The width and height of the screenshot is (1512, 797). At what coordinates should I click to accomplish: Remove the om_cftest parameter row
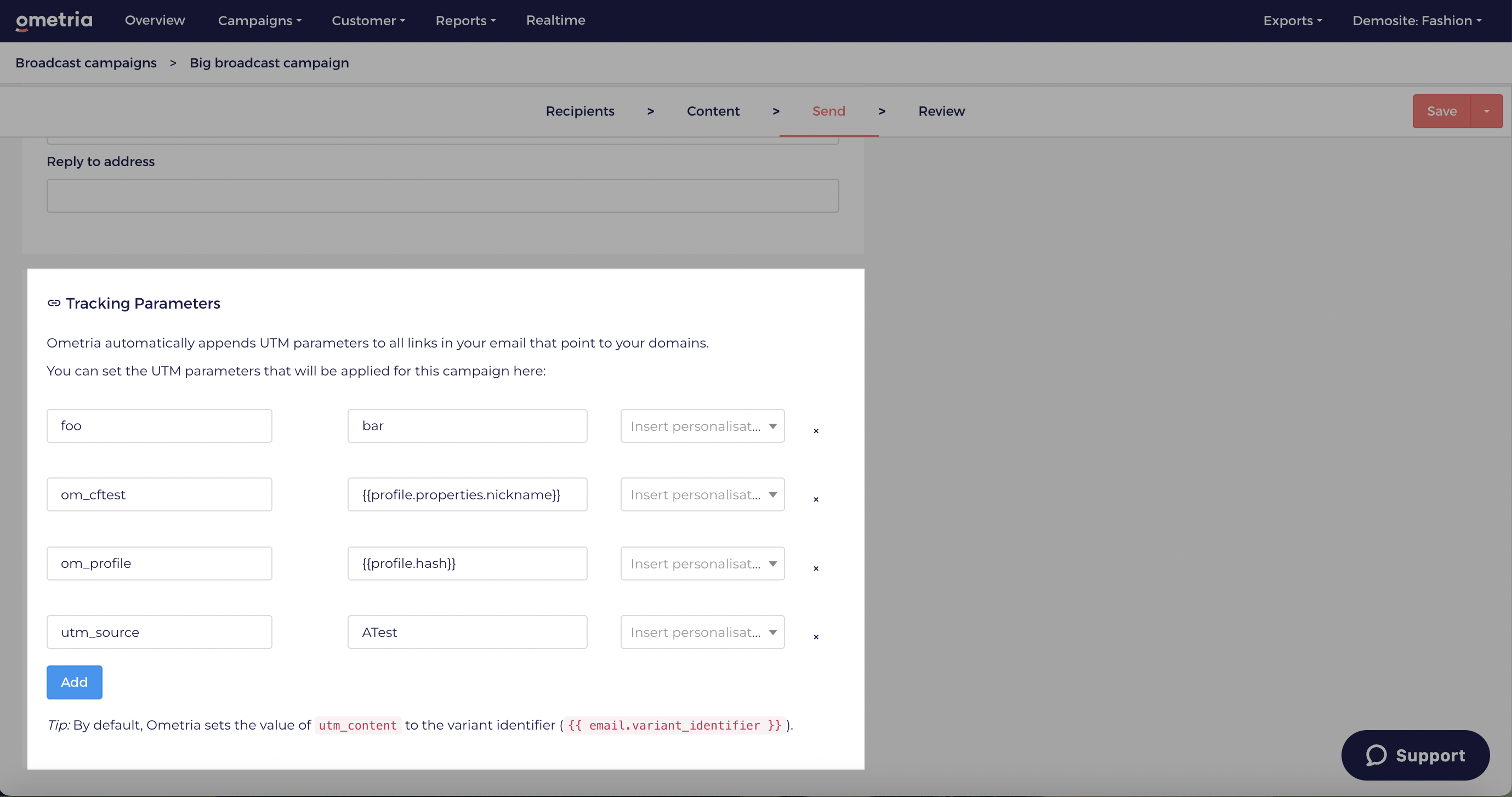(816, 499)
